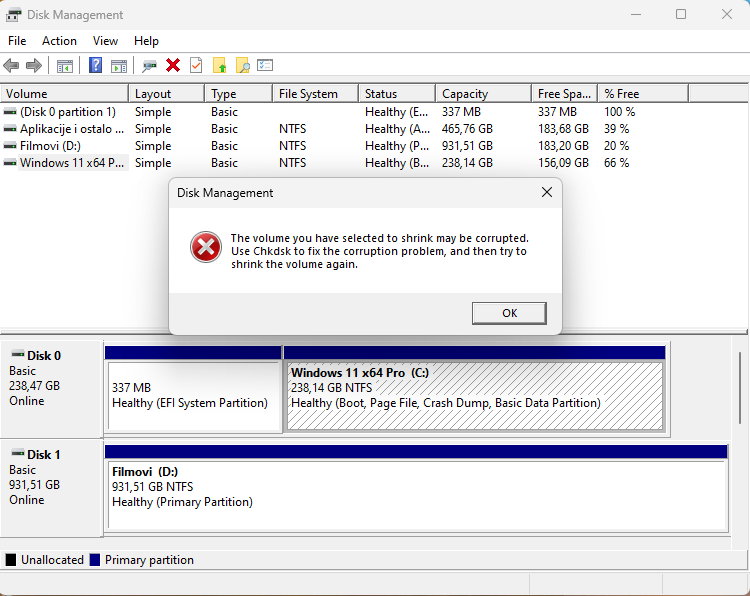
Task: Click the 931,51 GB capacity cell in list
Action: click(x=467, y=146)
